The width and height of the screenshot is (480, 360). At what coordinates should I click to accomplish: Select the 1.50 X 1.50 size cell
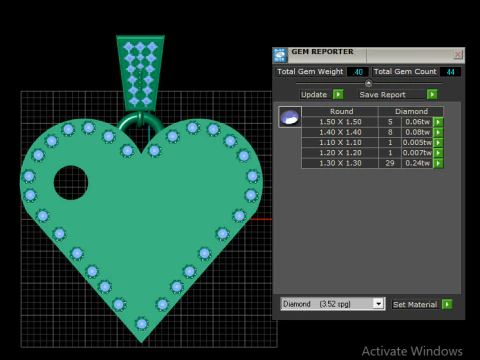(x=340, y=122)
